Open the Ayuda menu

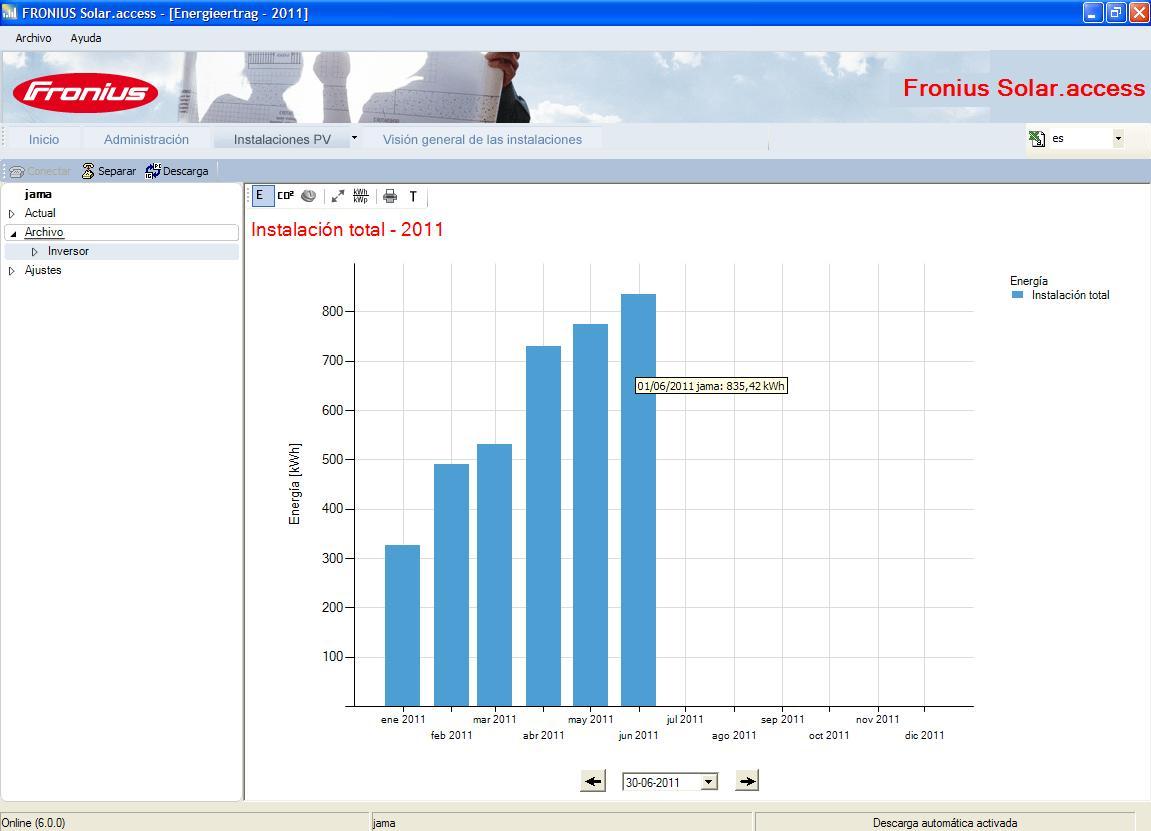coord(86,38)
